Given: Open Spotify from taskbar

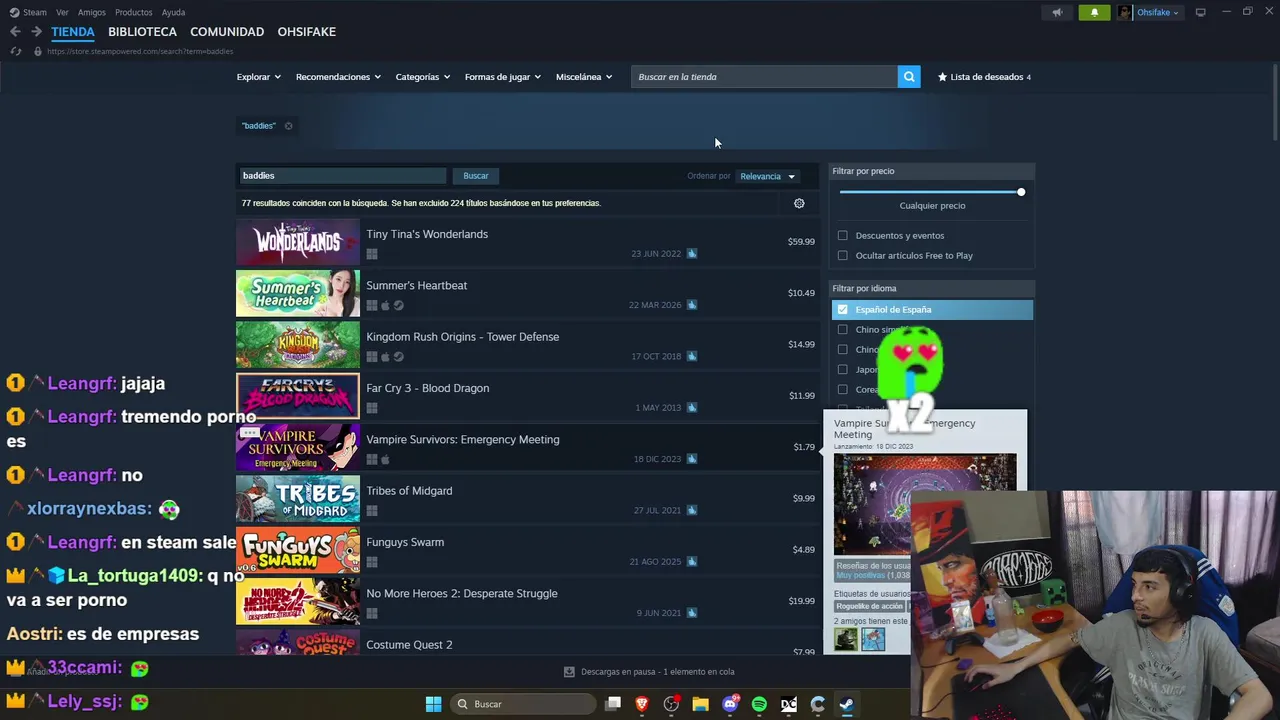Looking at the screenshot, I should coord(759,704).
